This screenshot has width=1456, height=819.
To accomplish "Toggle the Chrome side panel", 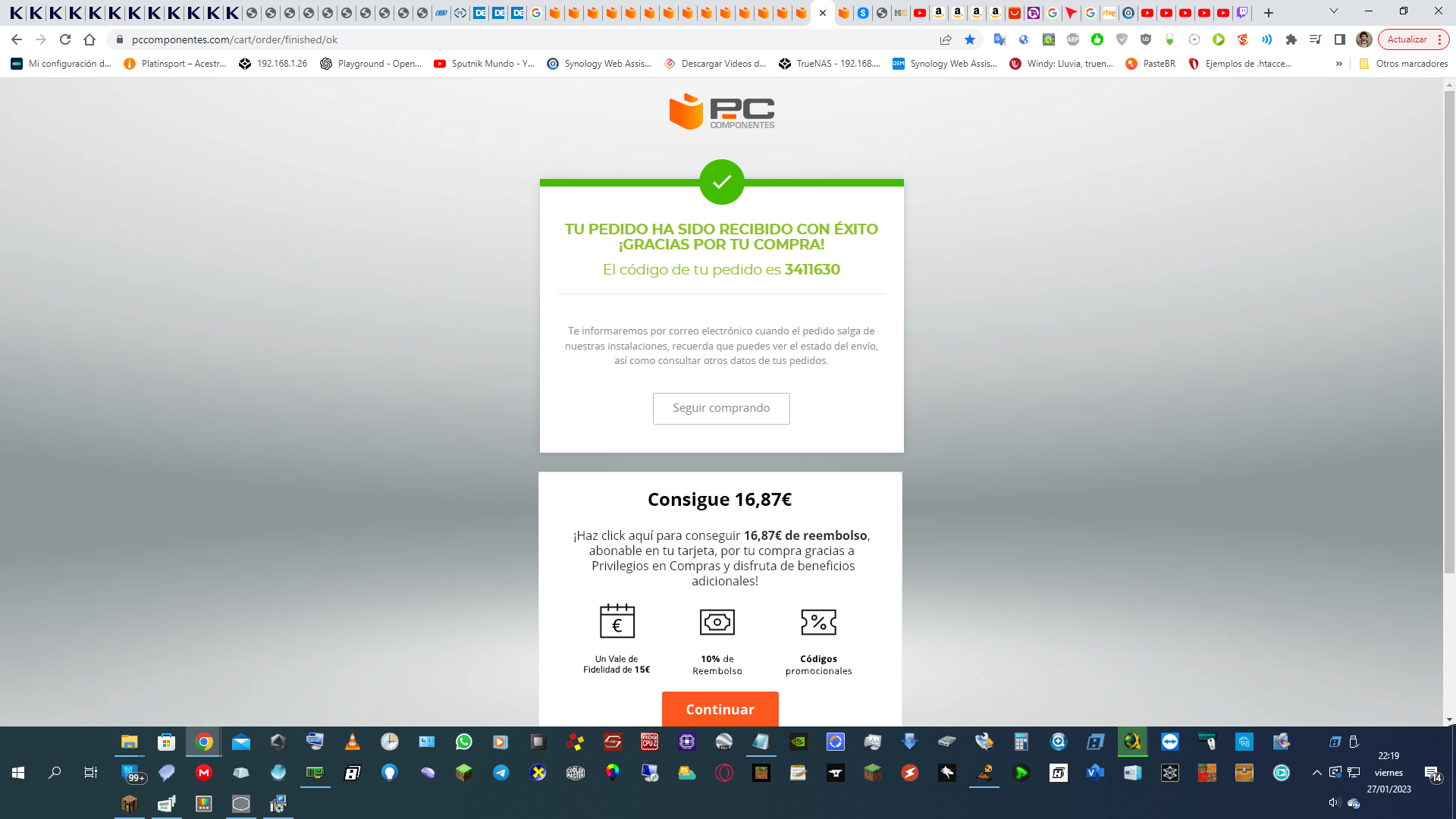I will (1339, 39).
